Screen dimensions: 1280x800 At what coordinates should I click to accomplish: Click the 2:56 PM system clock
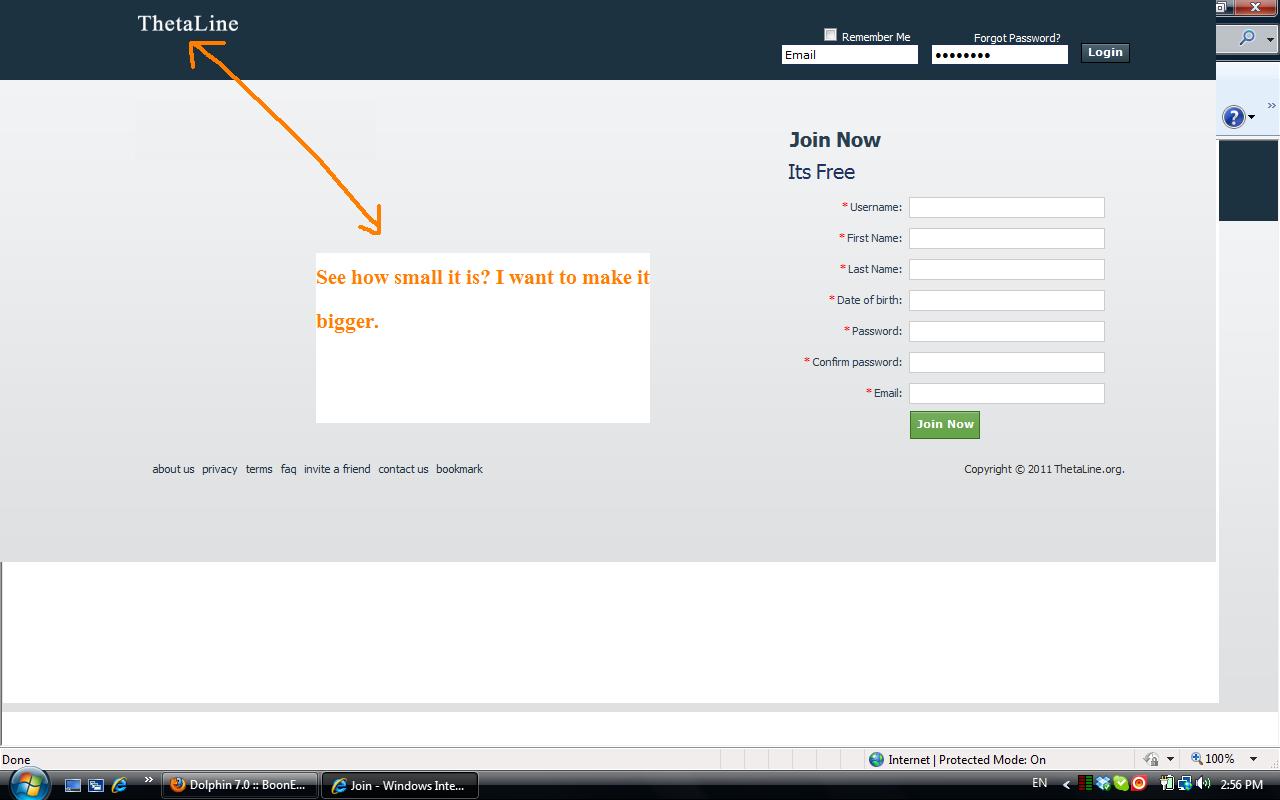coord(1241,785)
